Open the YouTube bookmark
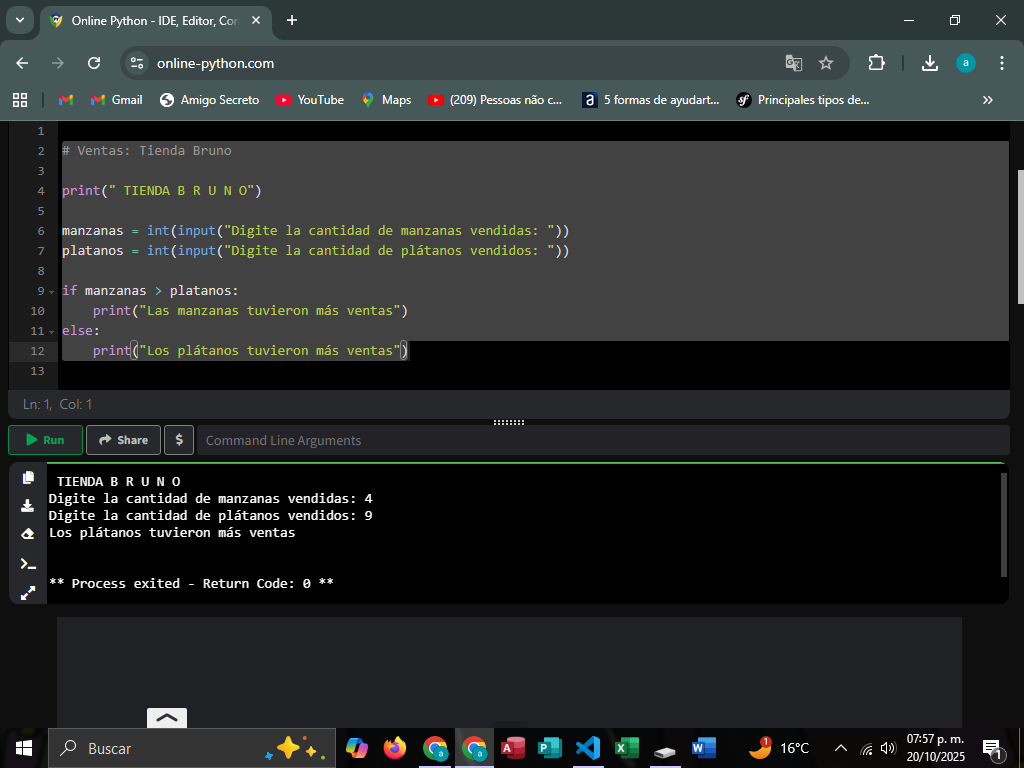 (x=310, y=100)
